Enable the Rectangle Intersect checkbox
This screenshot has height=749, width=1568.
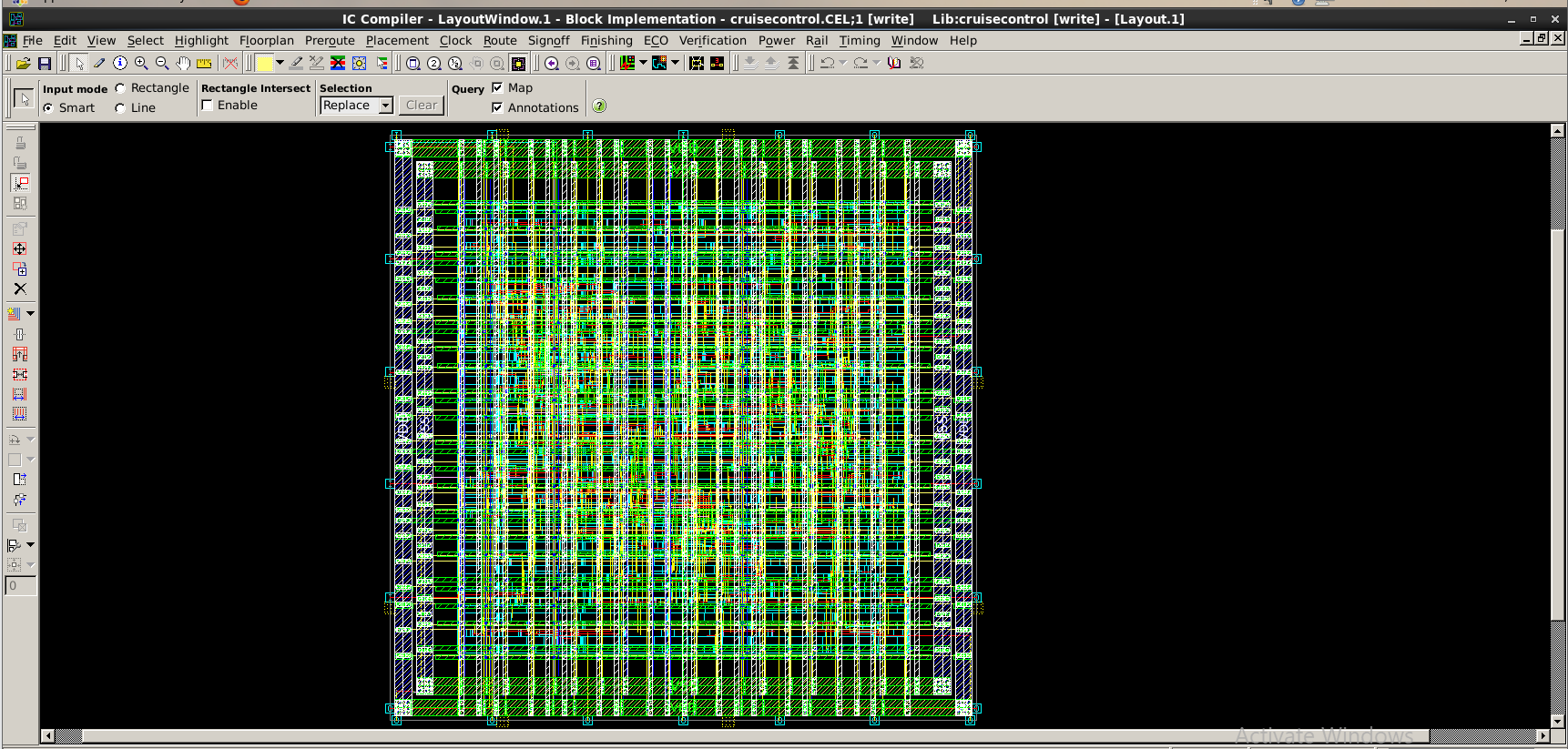[x=208, y=106]
